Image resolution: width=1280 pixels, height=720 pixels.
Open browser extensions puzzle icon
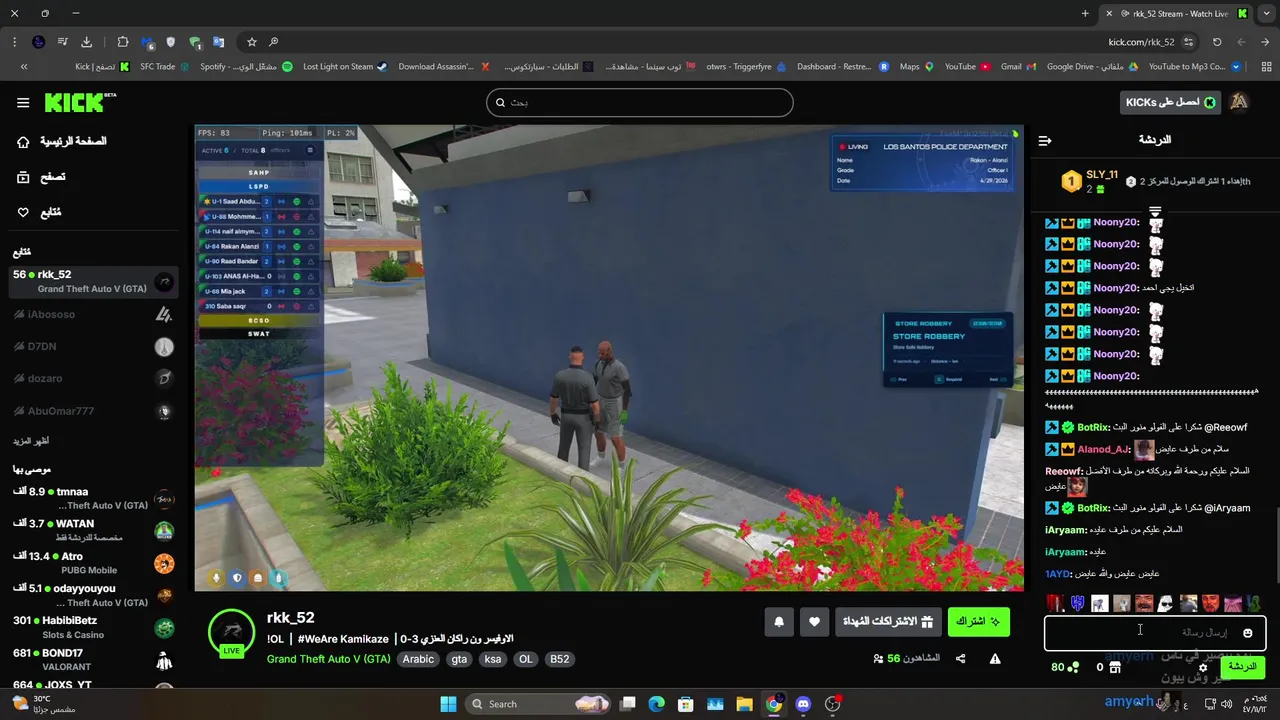tap(122, 42)
